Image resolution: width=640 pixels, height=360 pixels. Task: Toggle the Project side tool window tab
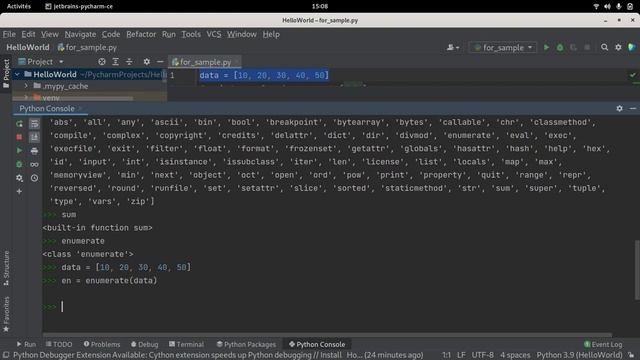[x=6, y=73]
